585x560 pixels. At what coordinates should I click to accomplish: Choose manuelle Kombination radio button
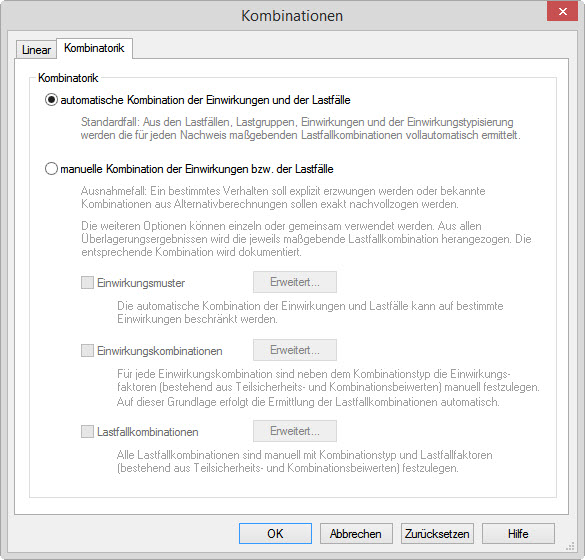[51, 169]
